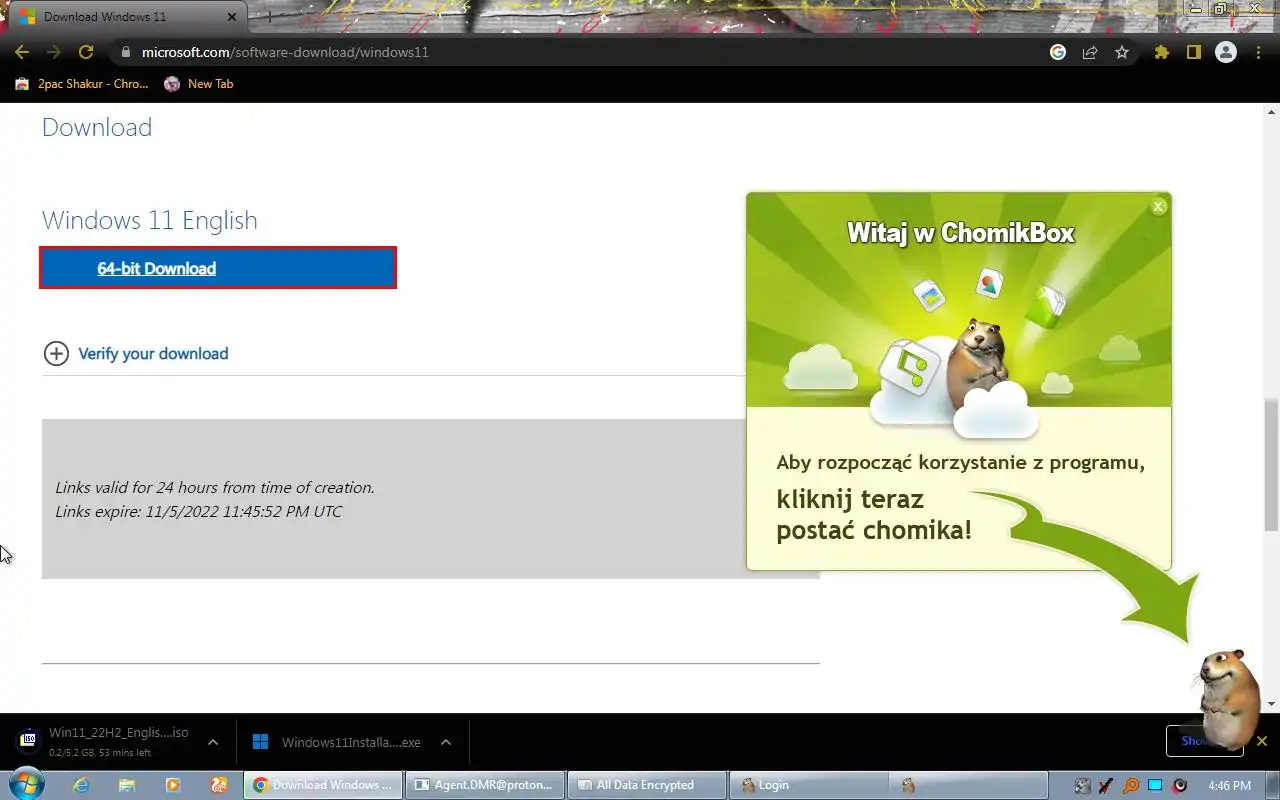Click the orange magnifier tray icon
Image resolution: width=1280 pixels, height=800 pixels.
pos(1131,785)
